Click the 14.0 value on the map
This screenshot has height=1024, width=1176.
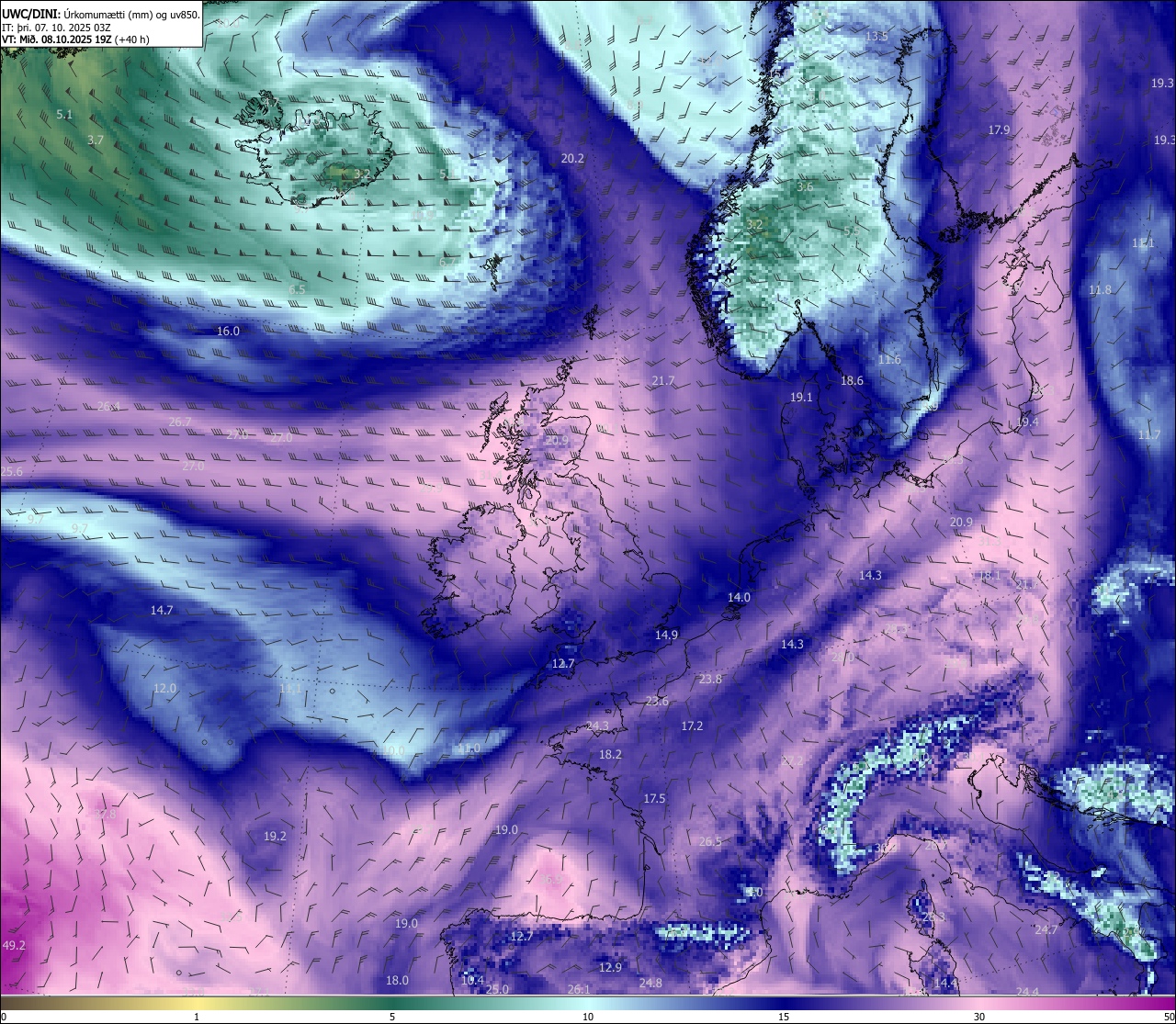point(739,597)
